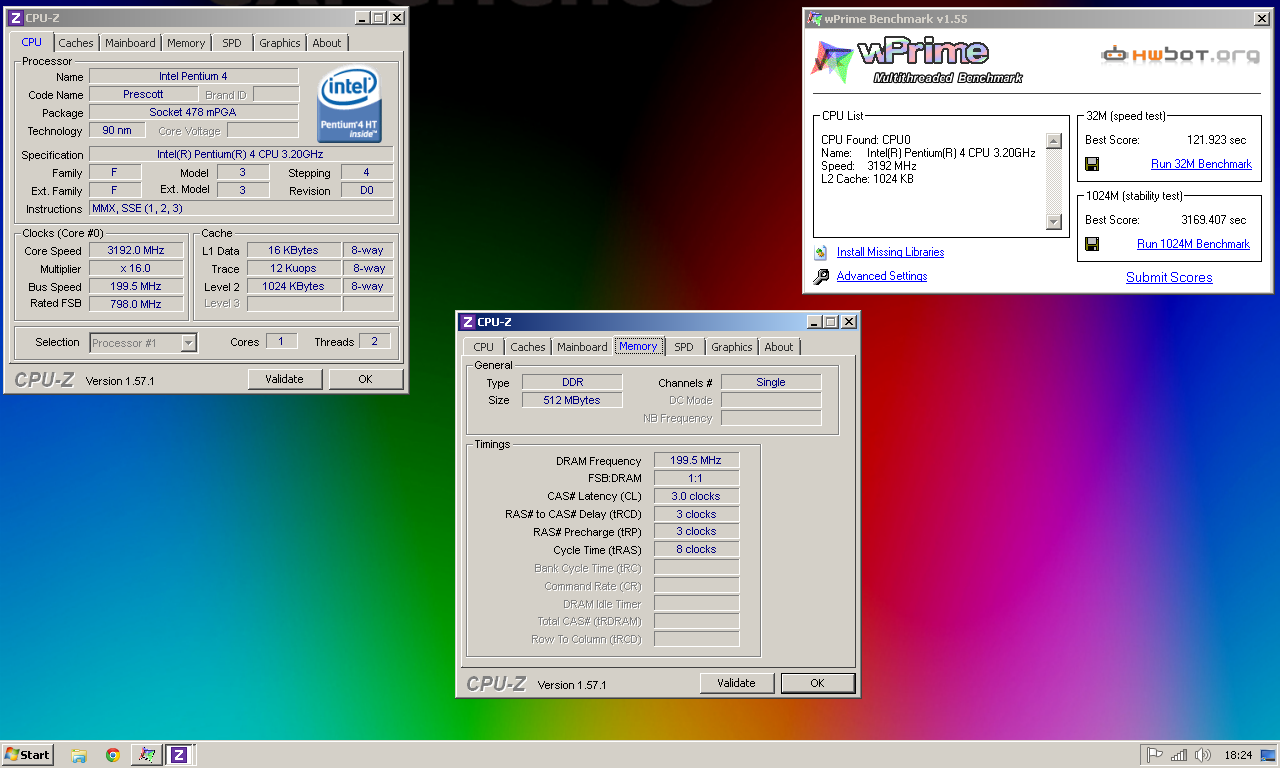
Task: Select Caches tab in Memory window
Action: click(x=528, y=347)
